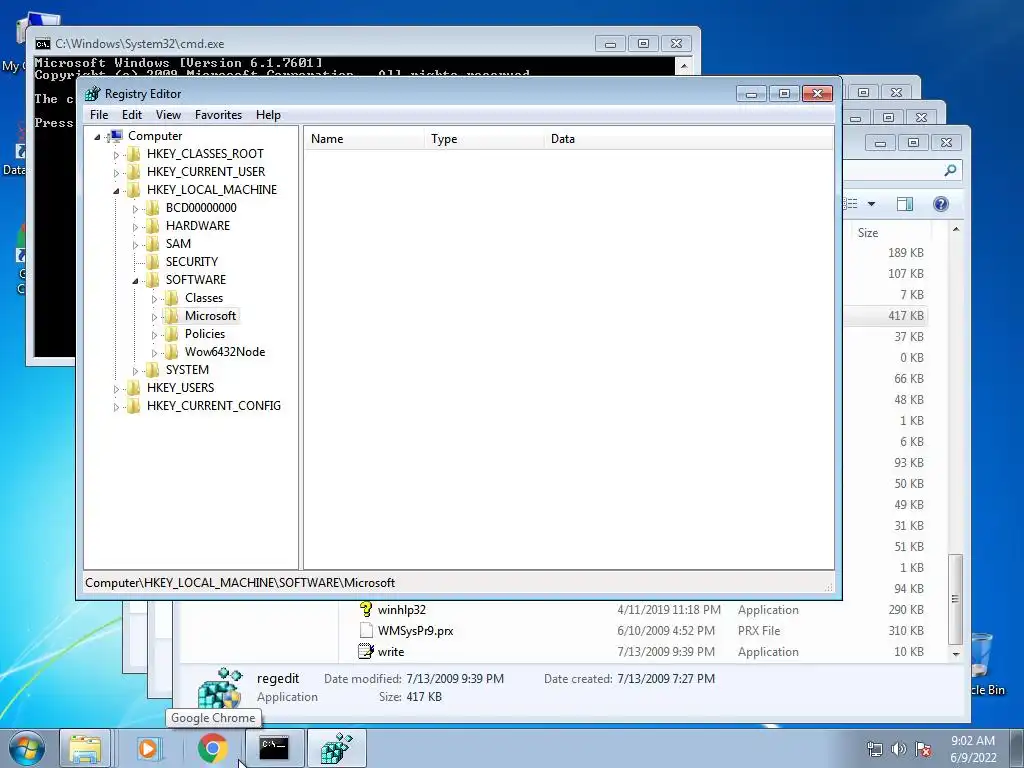Open the view options dropdown in Explorer

click(871, 204)
